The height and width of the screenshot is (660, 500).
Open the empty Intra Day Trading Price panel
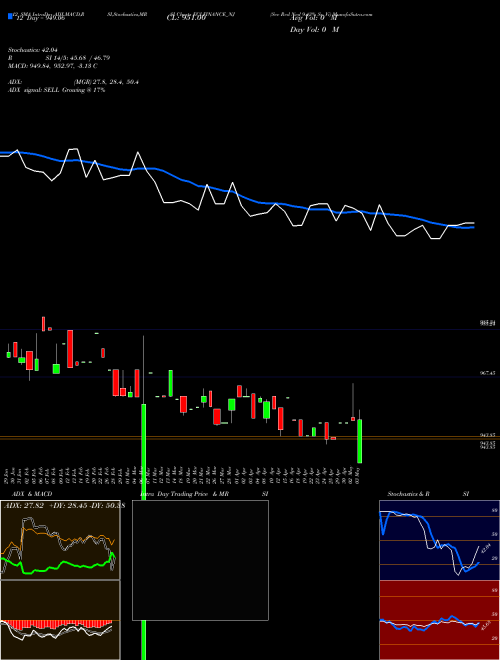point(200,560)
